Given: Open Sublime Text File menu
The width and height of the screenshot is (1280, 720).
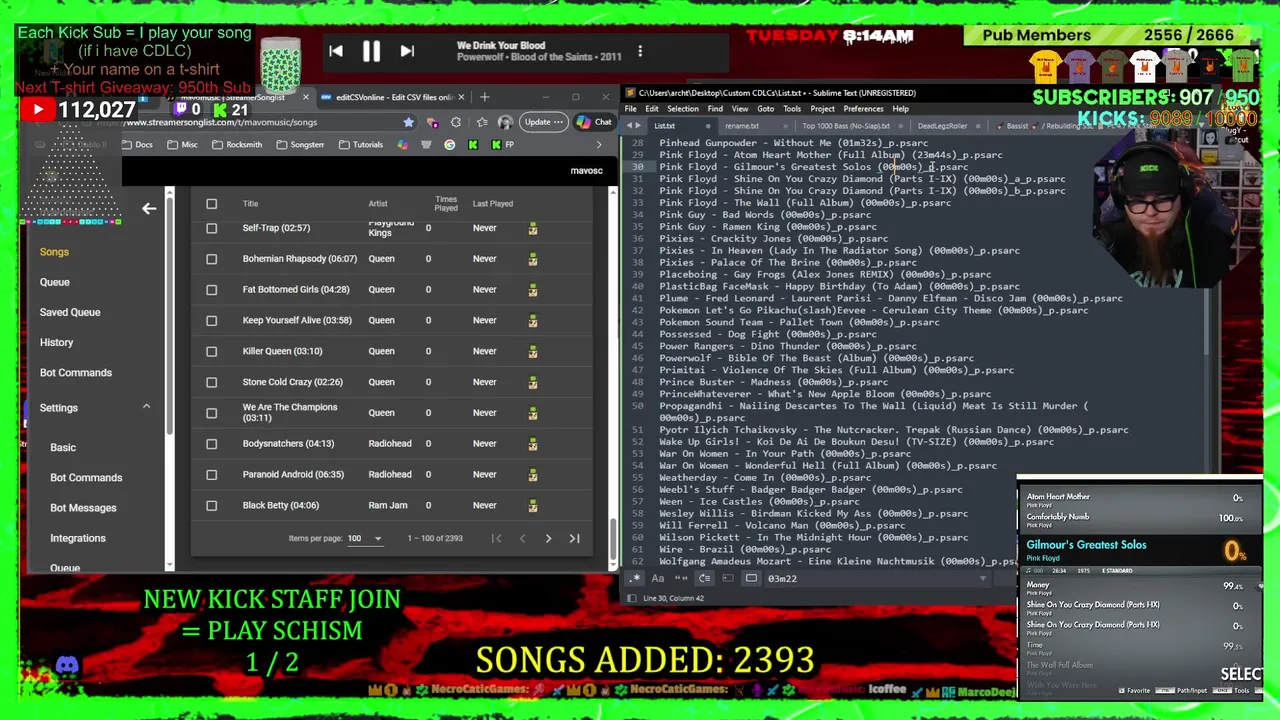Looking at the screenshot, I should click(x=631, y=109).
